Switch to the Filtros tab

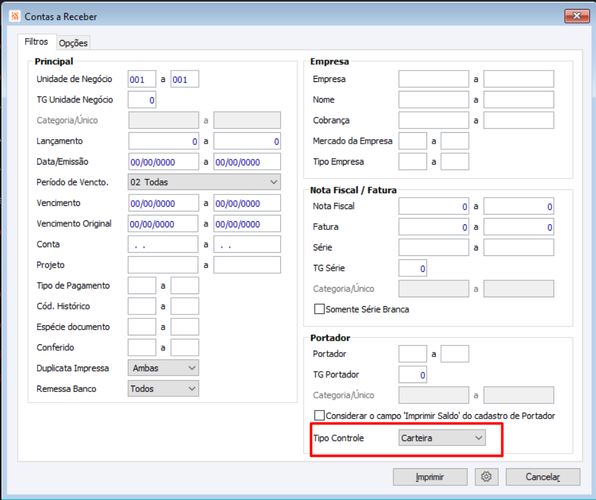[36, 42]
